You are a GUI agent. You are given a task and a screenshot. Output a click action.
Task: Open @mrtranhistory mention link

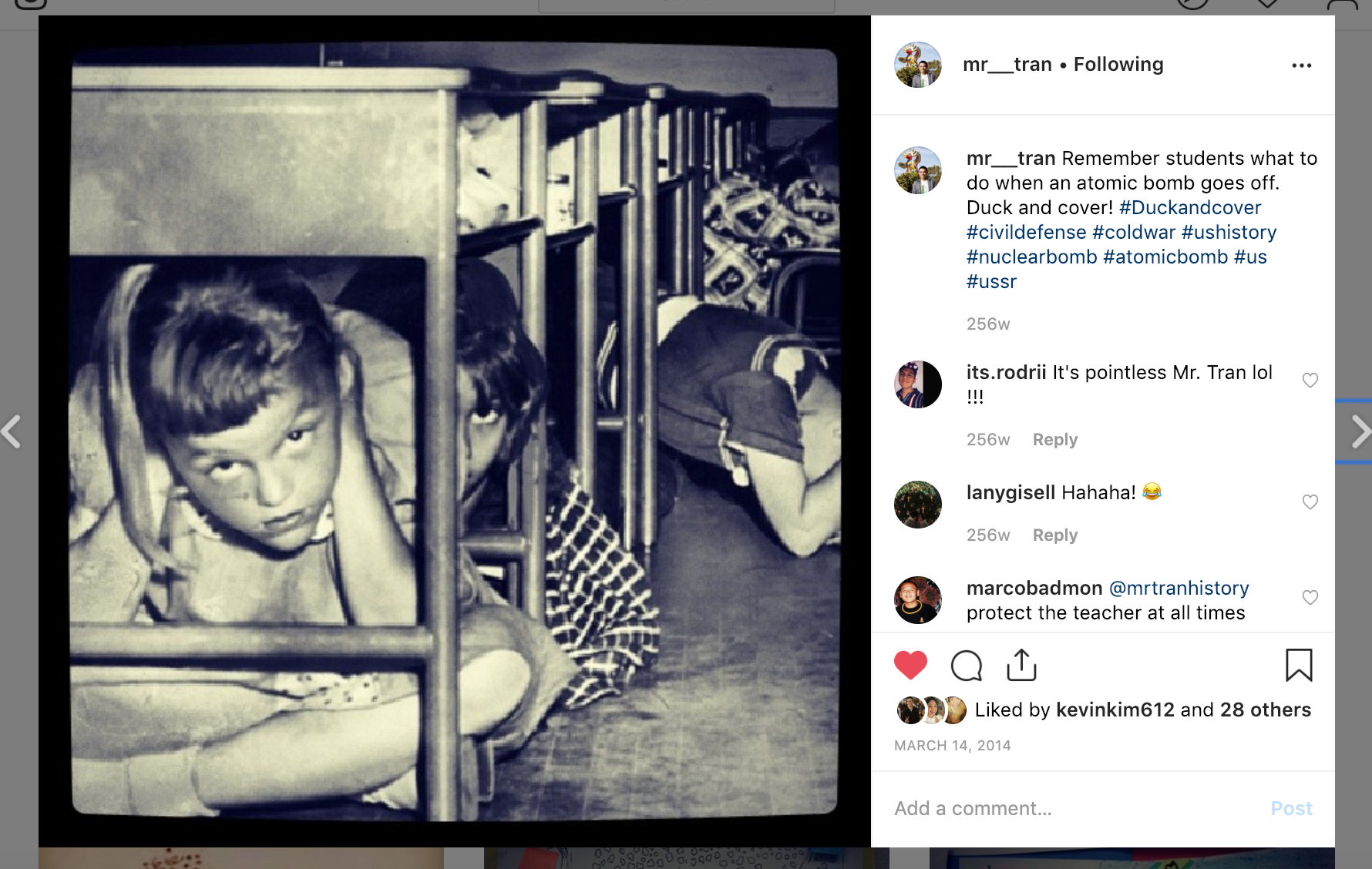coord(1179,589)
